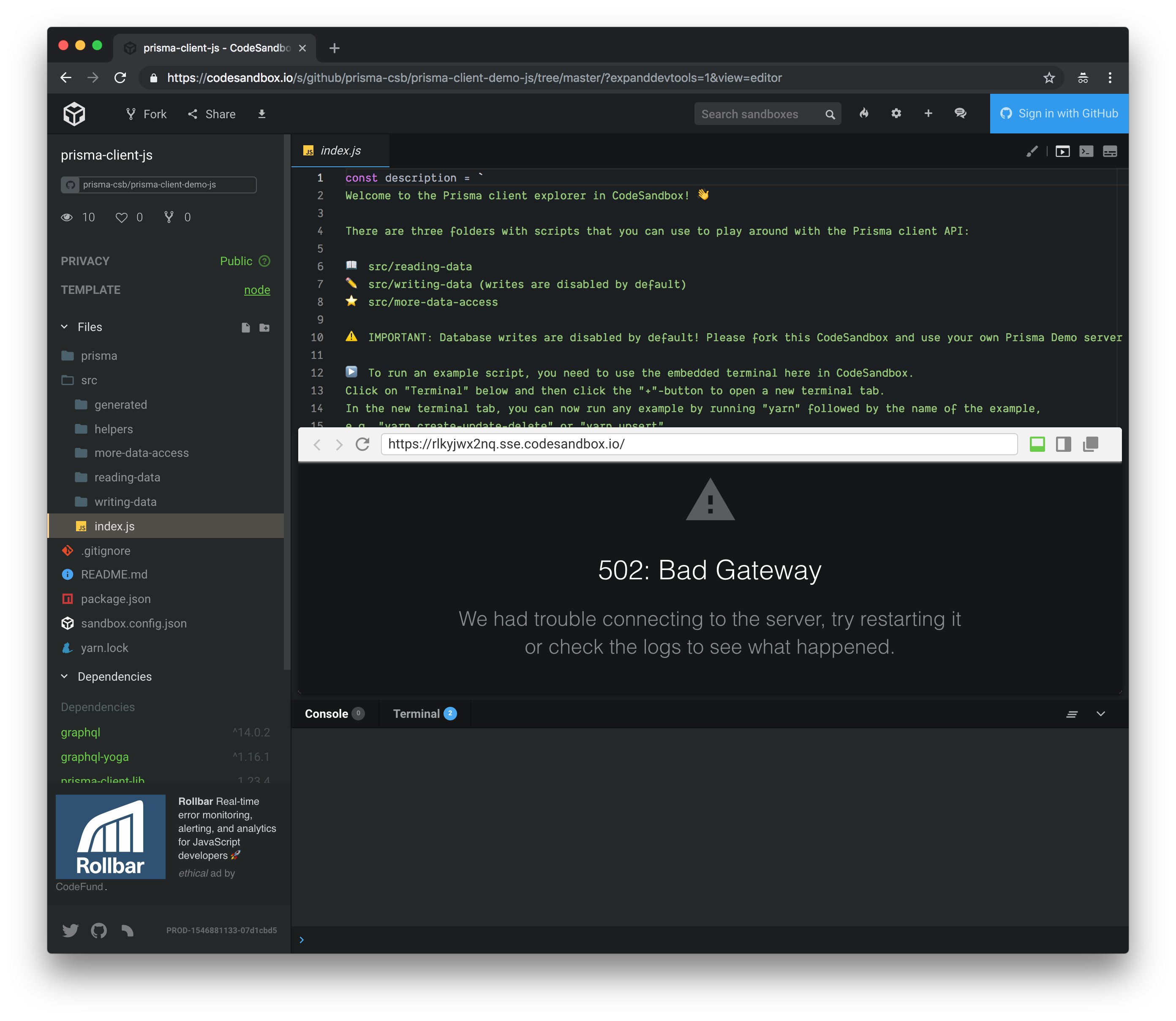Open the embedded terminal icon in editor toolbar

click(1086, 151)
